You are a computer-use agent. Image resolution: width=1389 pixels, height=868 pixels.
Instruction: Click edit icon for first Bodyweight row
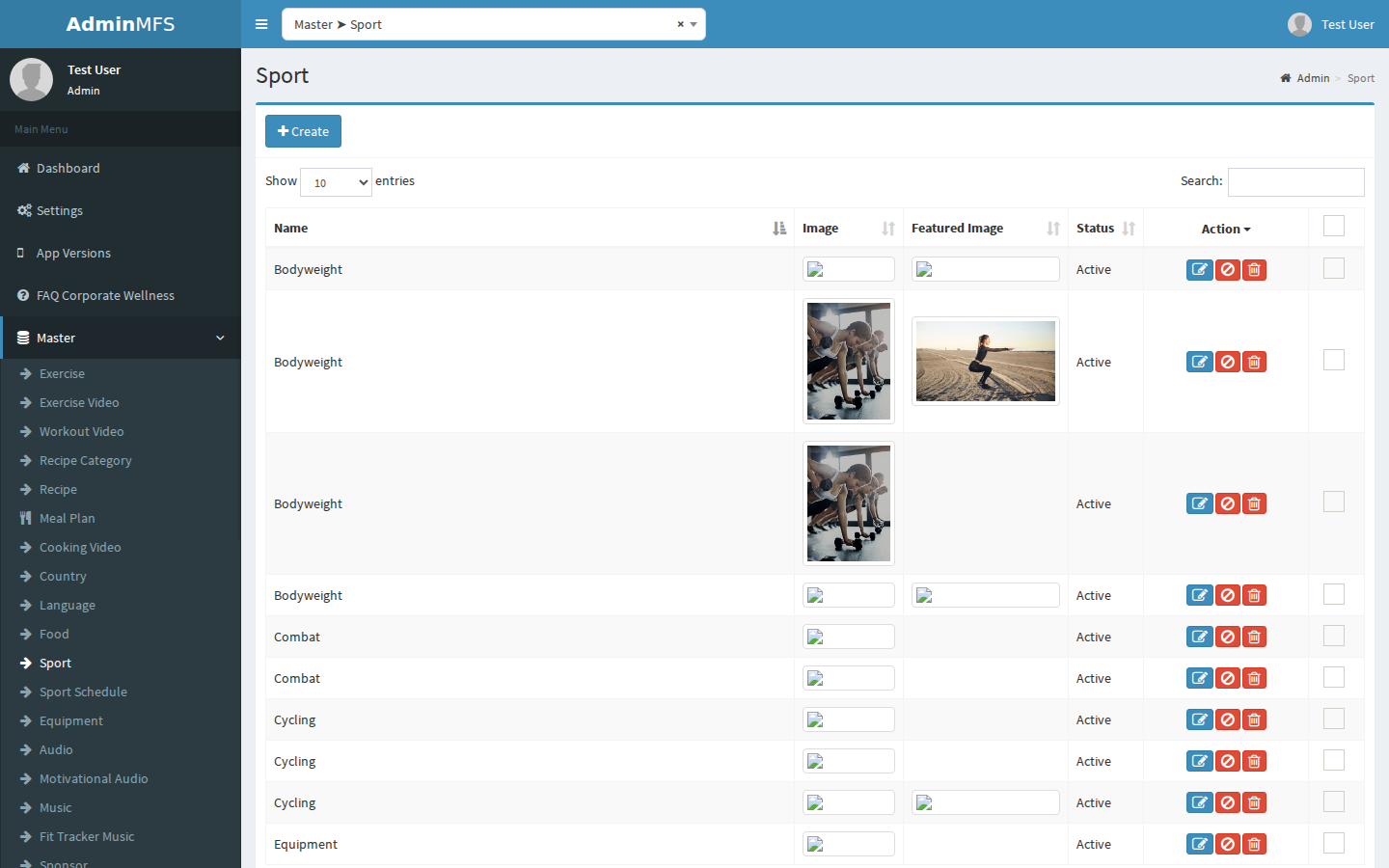click(1199, 270)
